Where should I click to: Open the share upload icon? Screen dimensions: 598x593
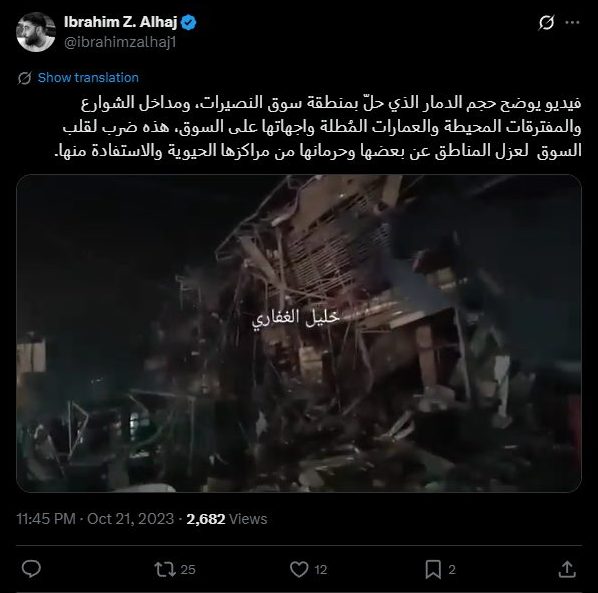coord(567,569)
